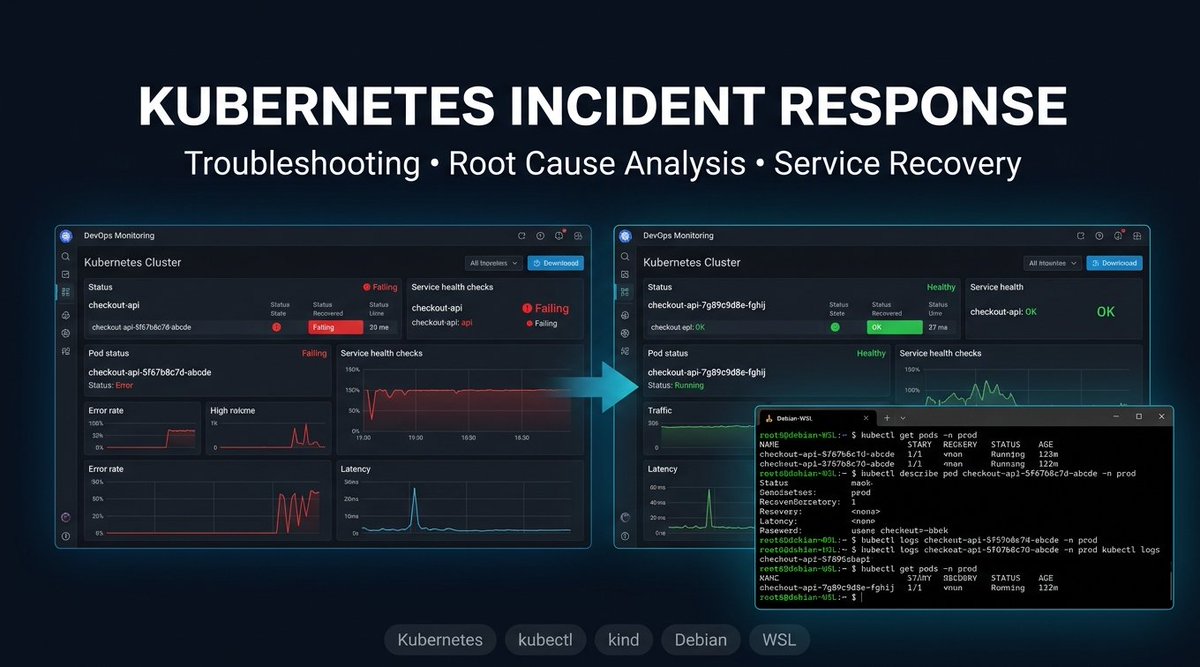Click the Kubernetes tag chip
This screenshot has width=1200, height=667.
[440, 640]
